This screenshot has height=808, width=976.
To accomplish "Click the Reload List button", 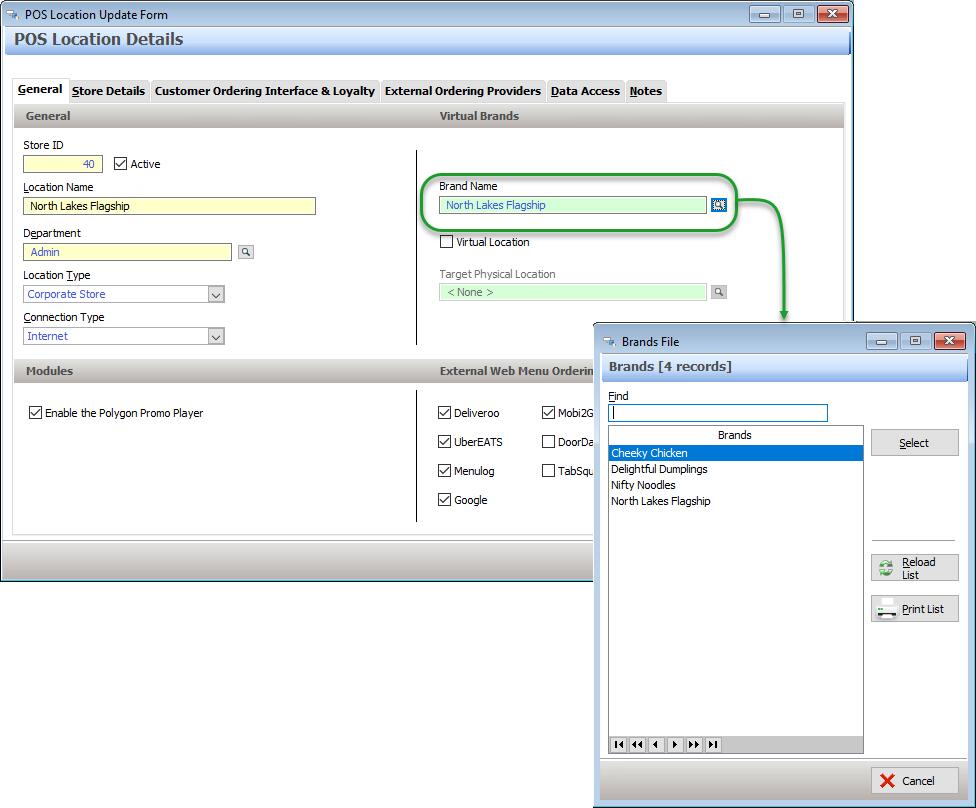I will [x=914, y=568].
